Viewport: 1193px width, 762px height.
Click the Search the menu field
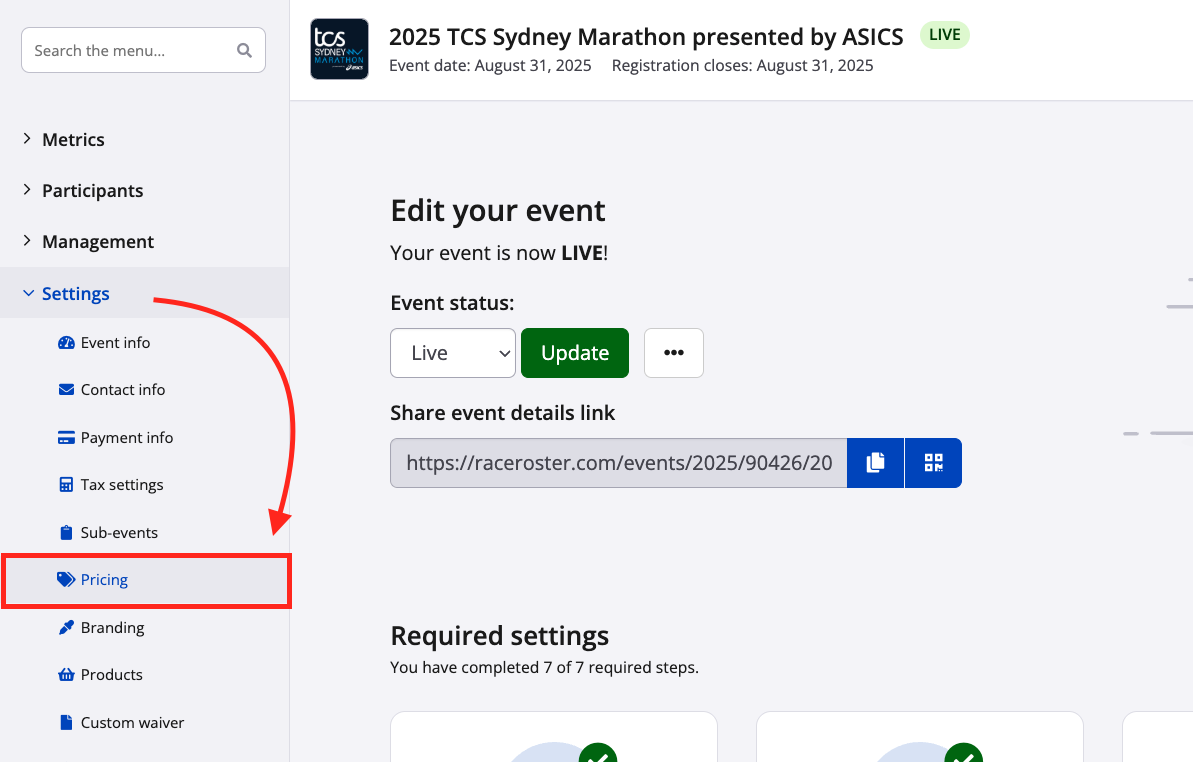tap(130, 50)
